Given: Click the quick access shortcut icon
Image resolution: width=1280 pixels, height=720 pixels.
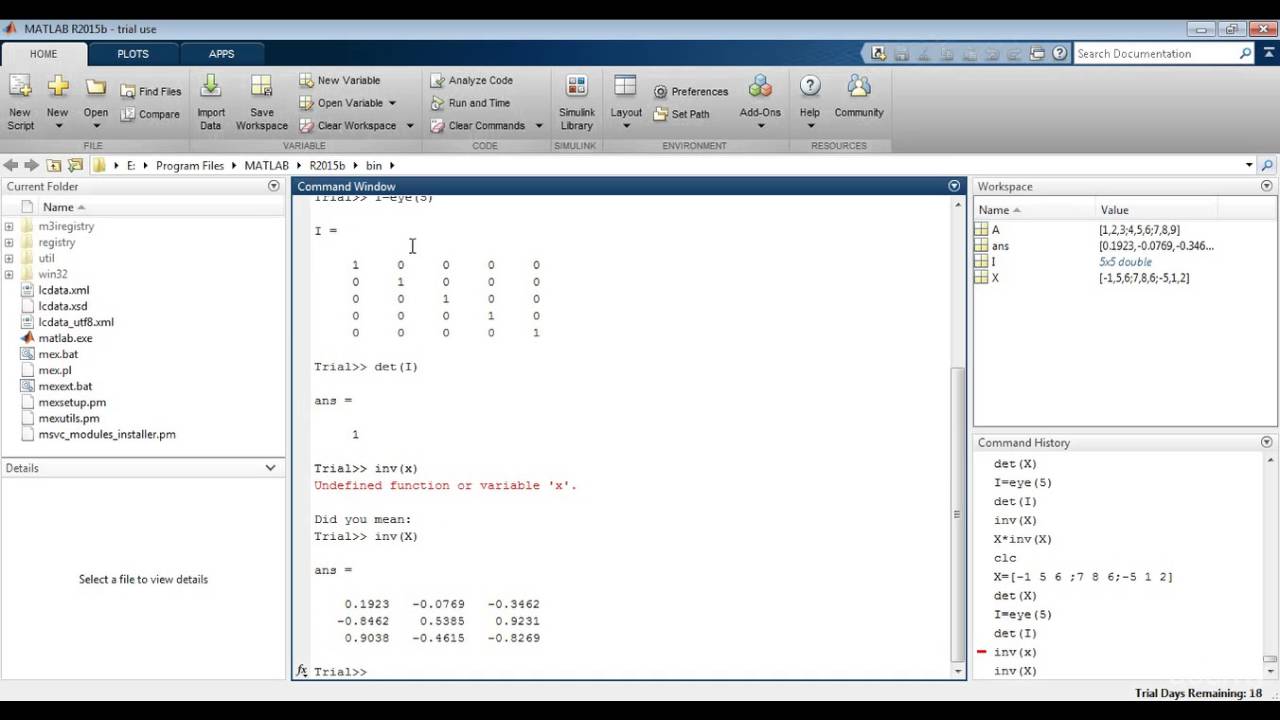Looking at the screenshot, I should point(878,54).
